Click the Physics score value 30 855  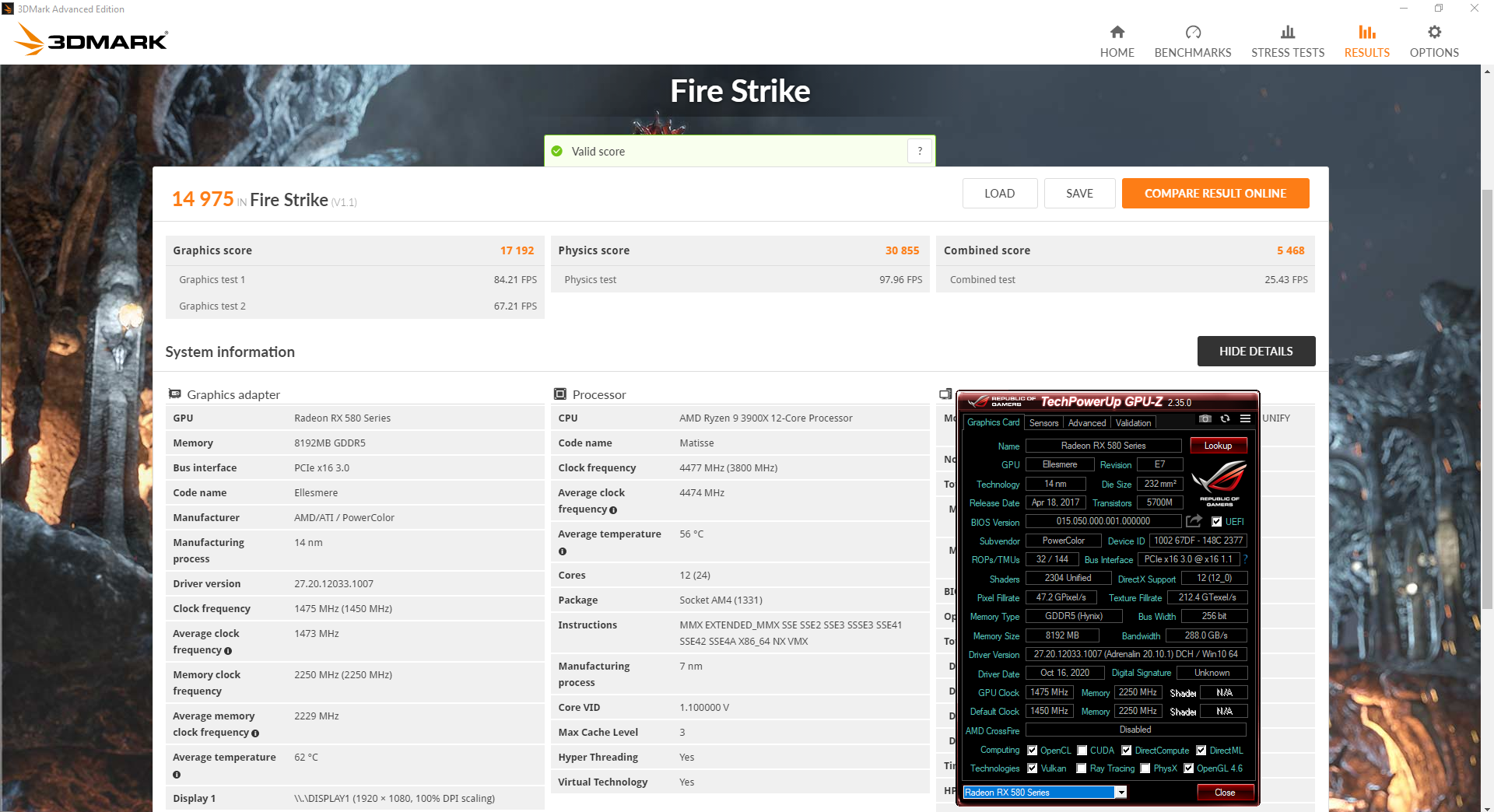coord(902,250)
